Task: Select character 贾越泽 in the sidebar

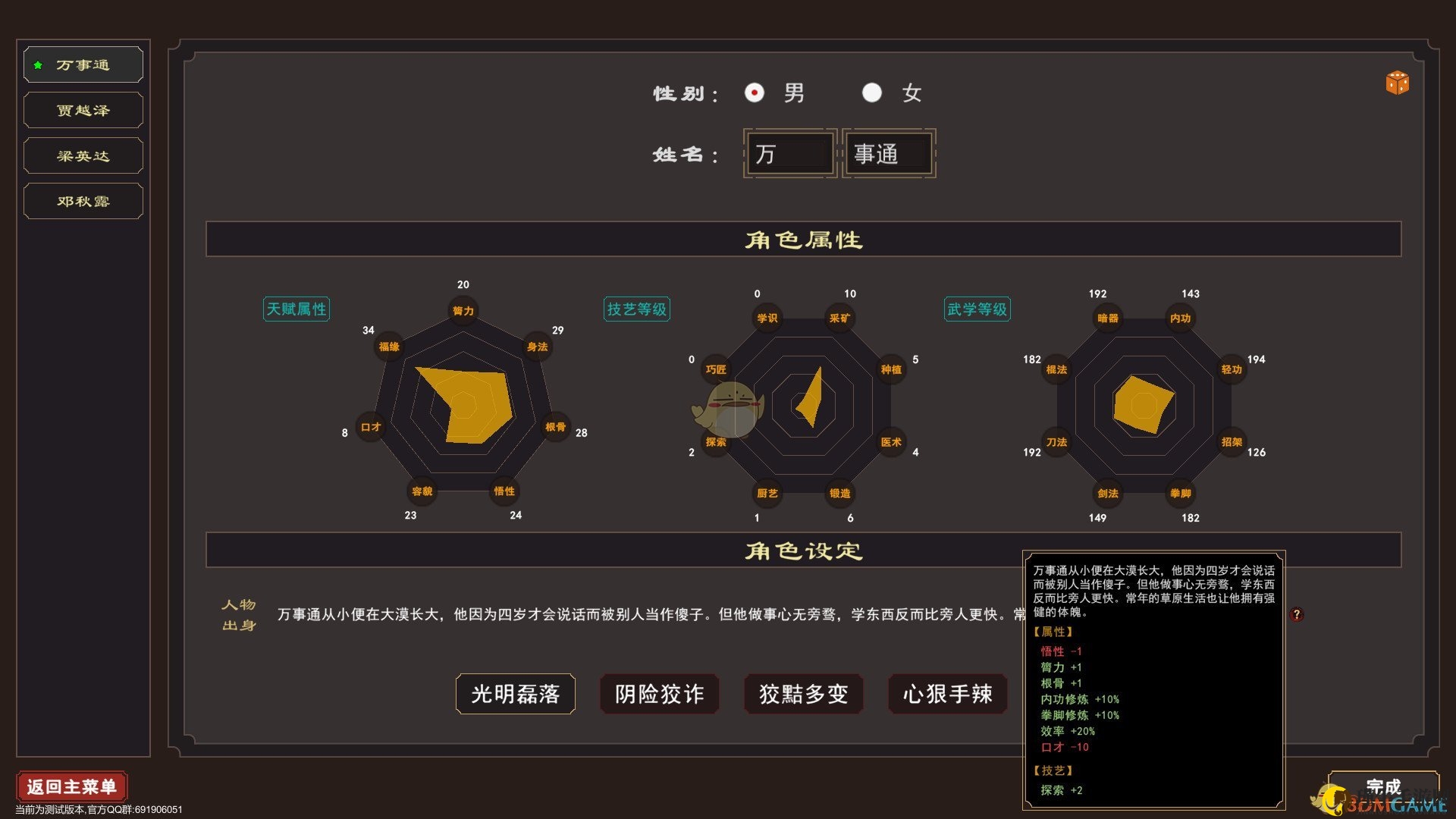Action: pos(83,111)
